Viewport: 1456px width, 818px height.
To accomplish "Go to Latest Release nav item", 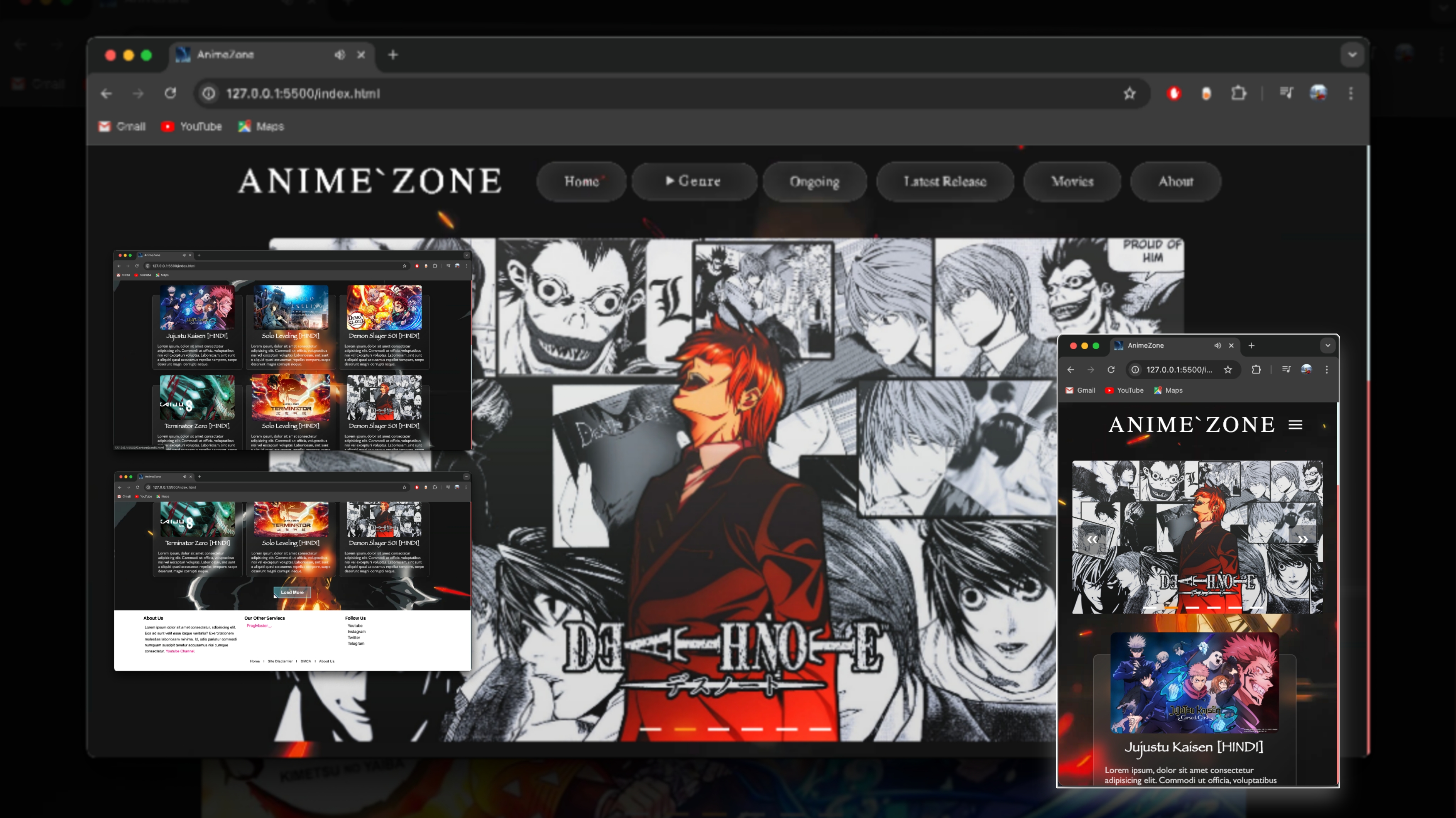I will pyautogui.click(x=944, y=181).
